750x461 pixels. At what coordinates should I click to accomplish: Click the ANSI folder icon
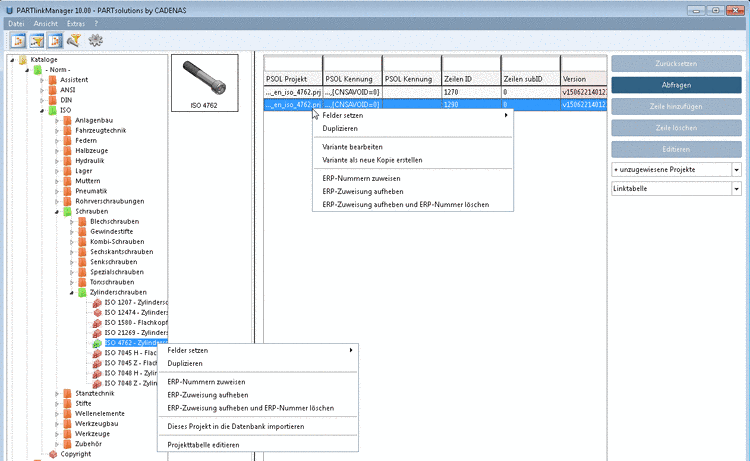[52, 90]
